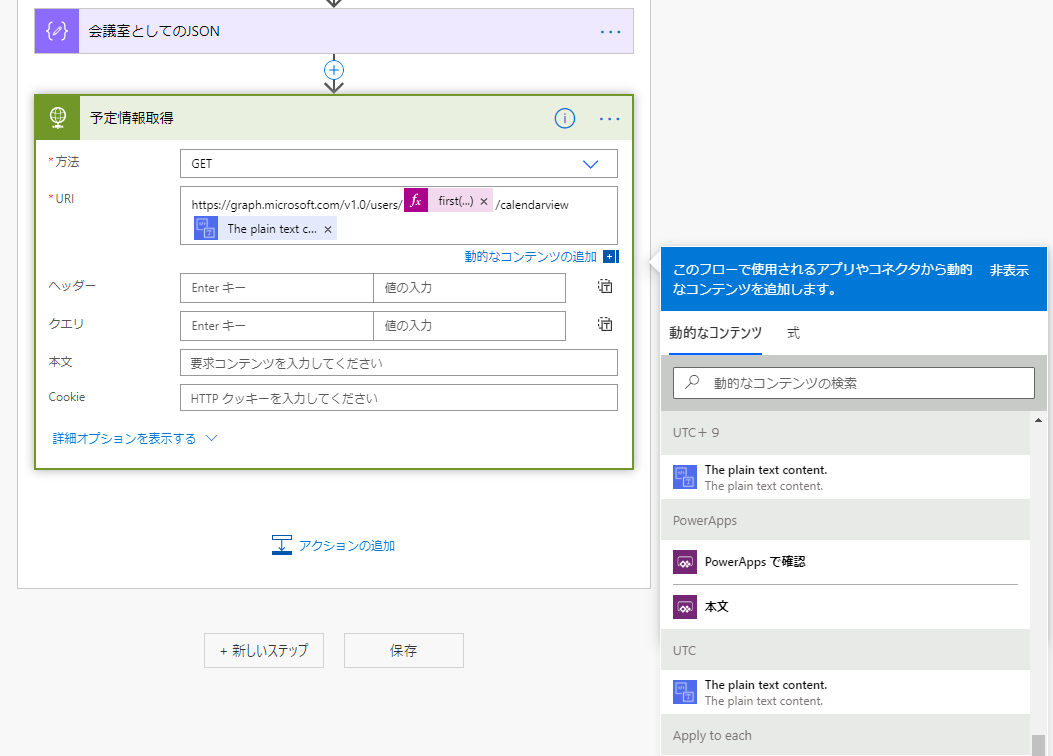Switch ヘッダー input mode via the grid icon
The width and height of the screenshot is (1053, 756).
[x=604, y=286]
